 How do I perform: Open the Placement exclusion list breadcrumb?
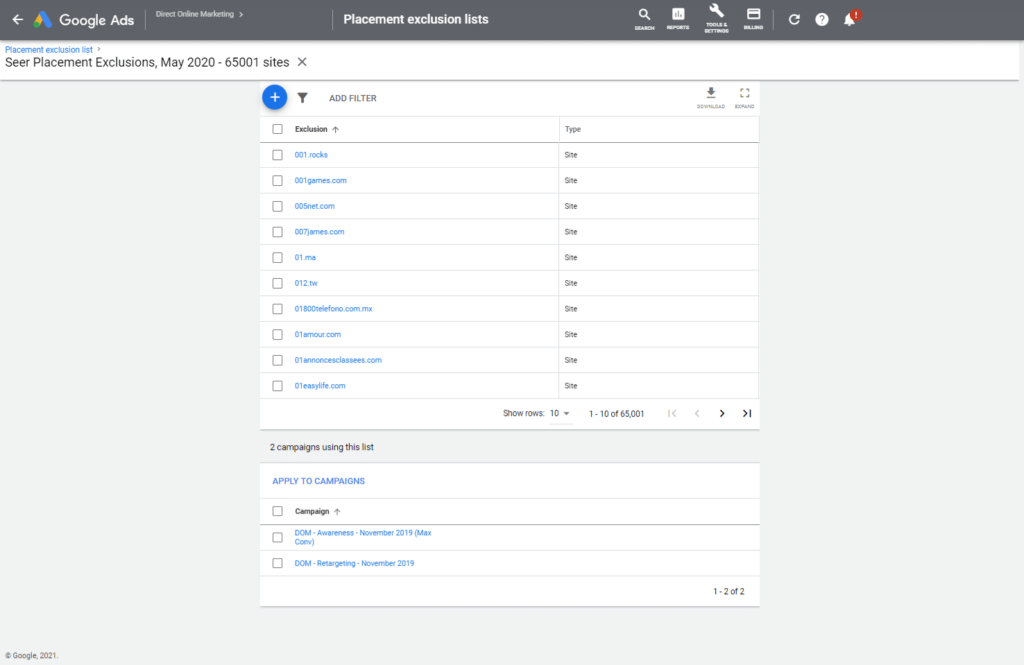[x=49, y=48]
